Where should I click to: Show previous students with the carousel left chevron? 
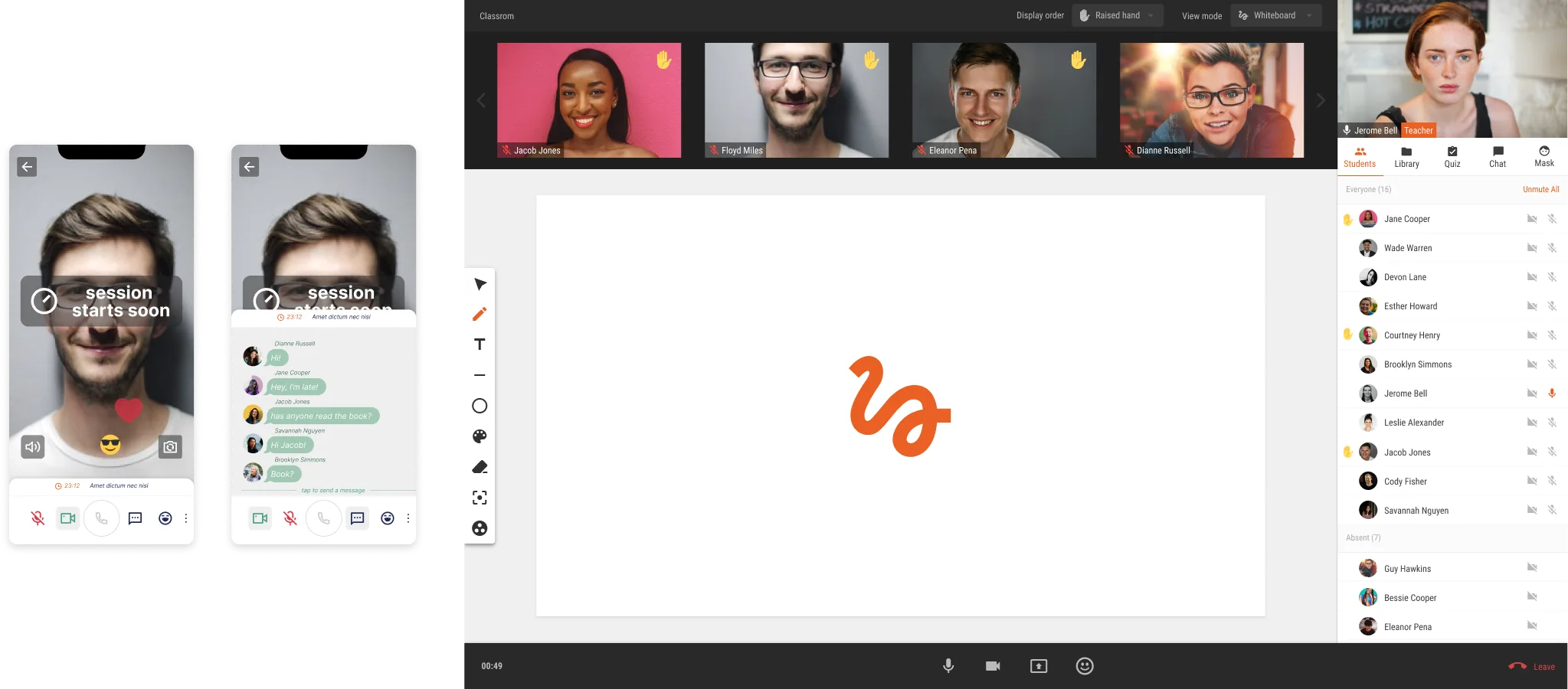click(x=481, y=100)
